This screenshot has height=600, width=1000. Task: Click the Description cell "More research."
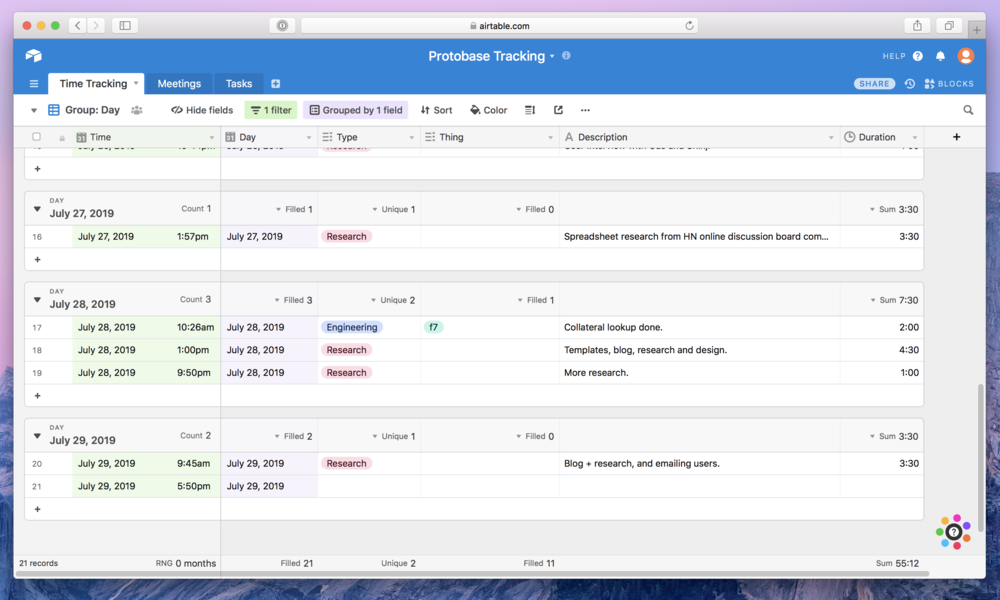pyautogui.click(x=596, y=373)
